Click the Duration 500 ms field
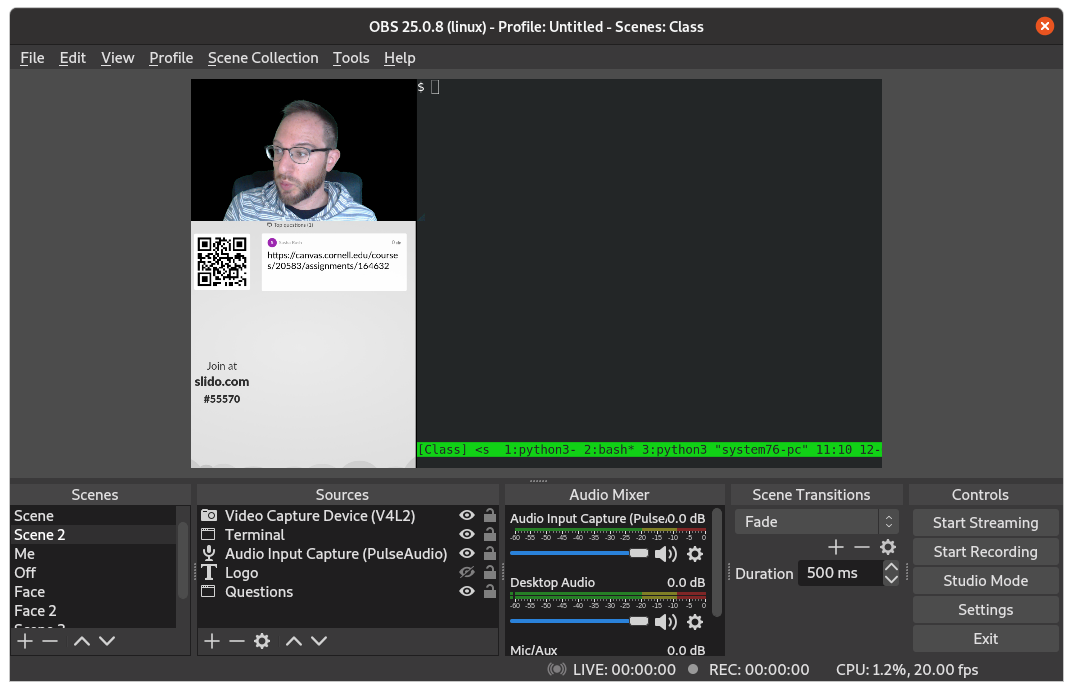The width and height of the screenshot is (1073, 691). tap(840, 573)
